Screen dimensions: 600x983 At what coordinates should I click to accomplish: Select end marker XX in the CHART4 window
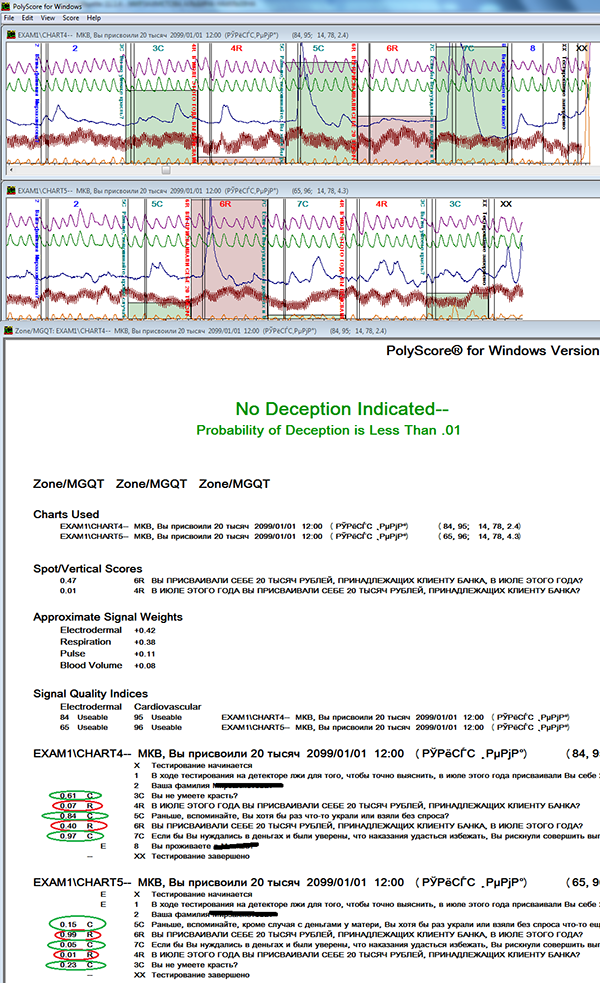582,48
